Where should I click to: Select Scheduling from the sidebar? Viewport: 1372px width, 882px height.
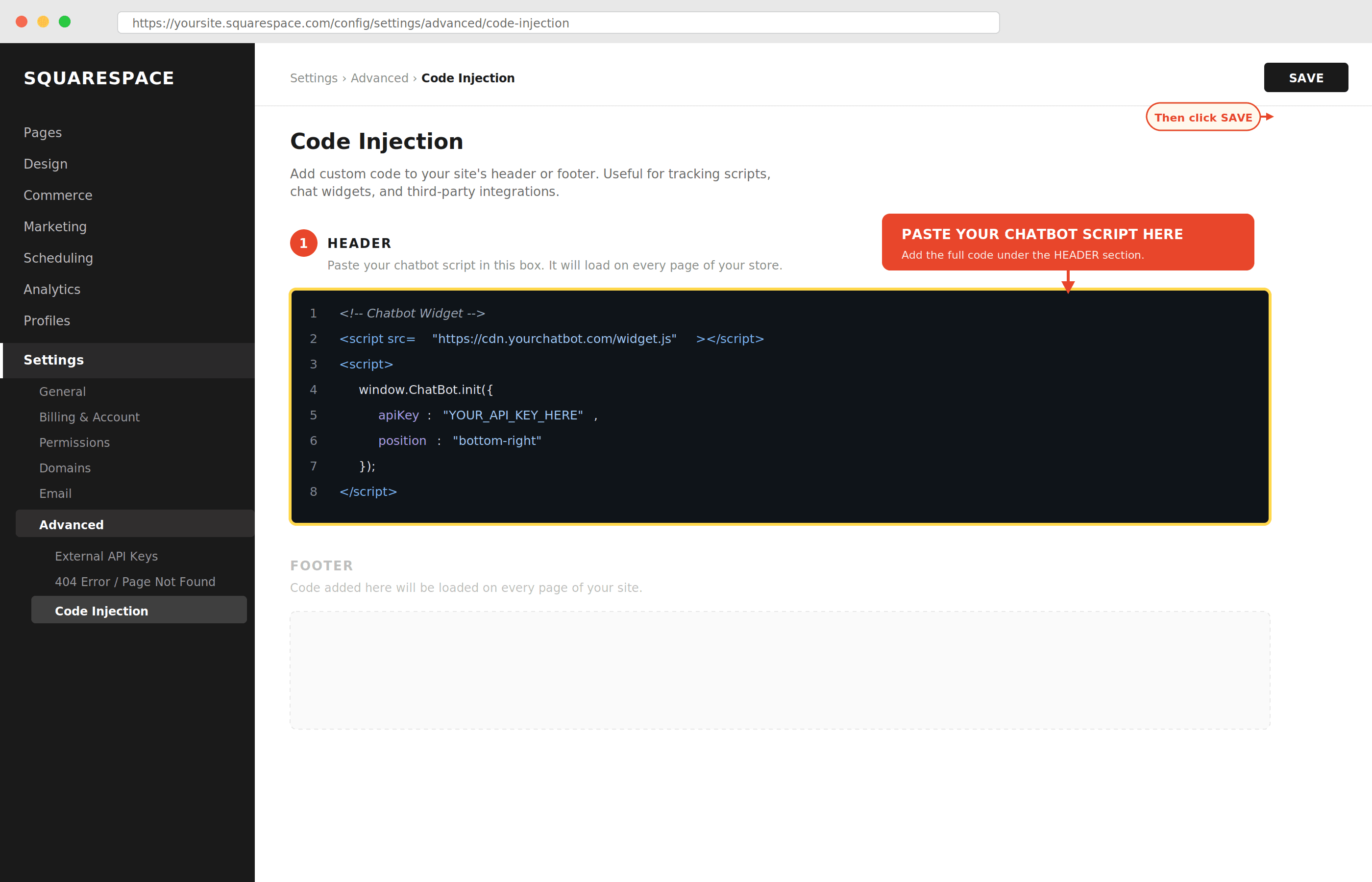58,258
